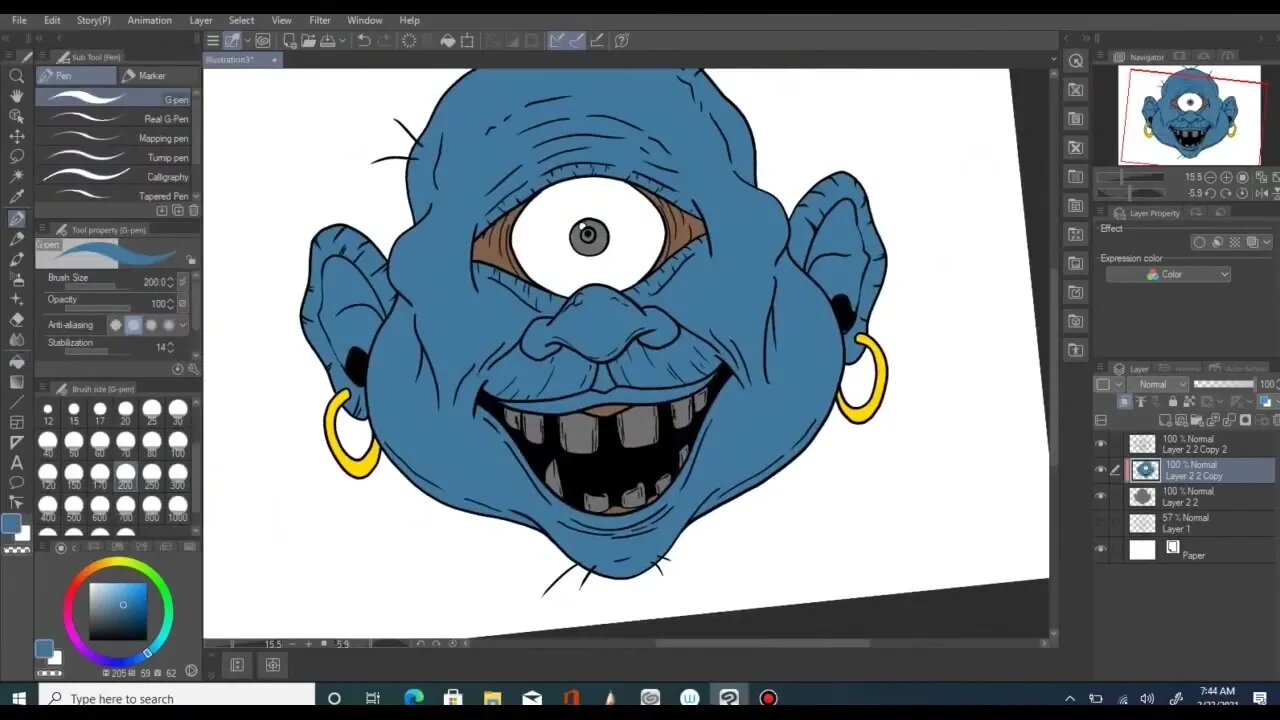The height and width of the screenshot is (720, 1280).
Task: Zoom out in Navigator panel
Action: coord(1212,177)
